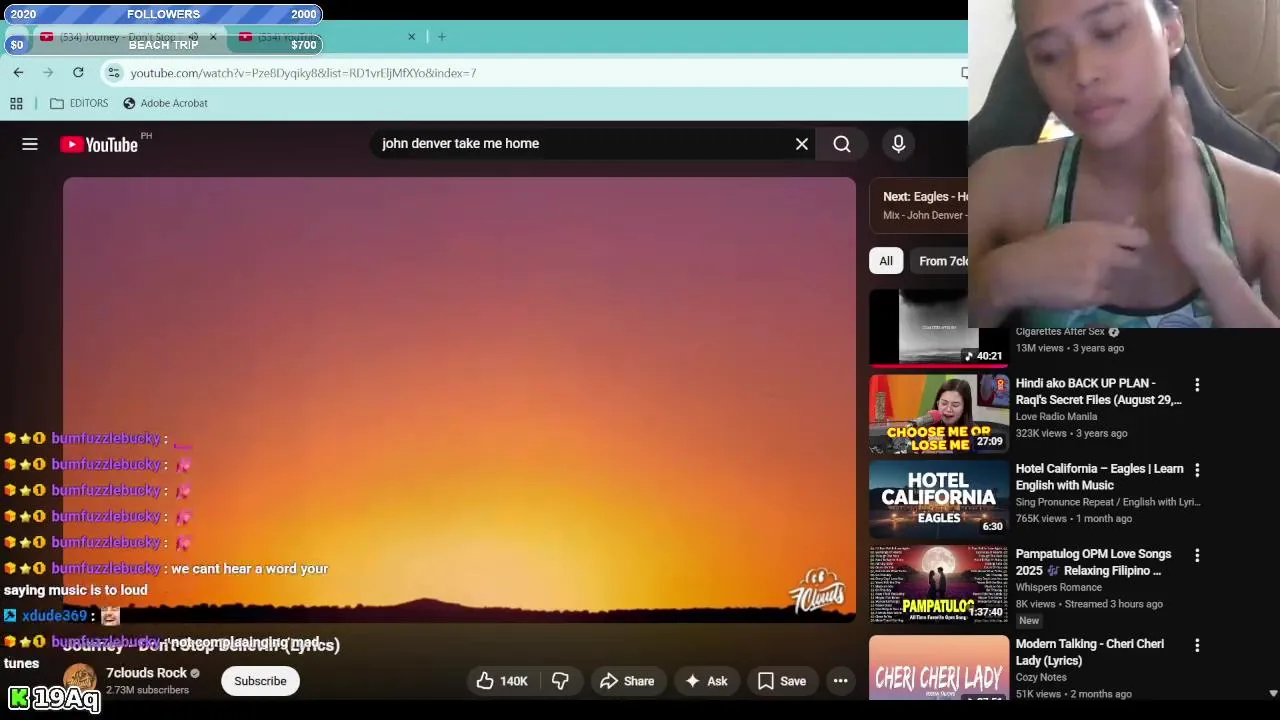The image size is (1280, 720).
Task: Open options for Pampatulog OPM Love Songs
Action: [1197, 555]
